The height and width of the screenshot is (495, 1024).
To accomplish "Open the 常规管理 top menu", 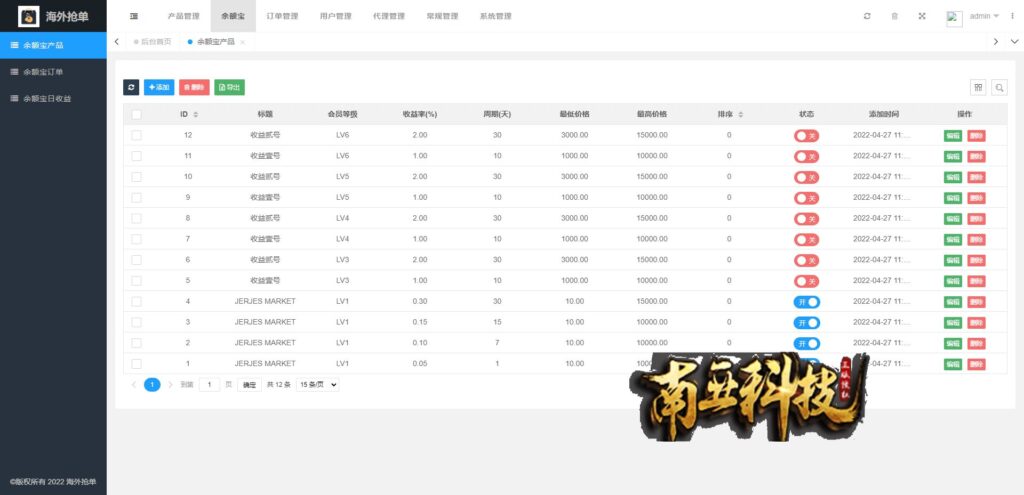I will (x=442, y=16).
